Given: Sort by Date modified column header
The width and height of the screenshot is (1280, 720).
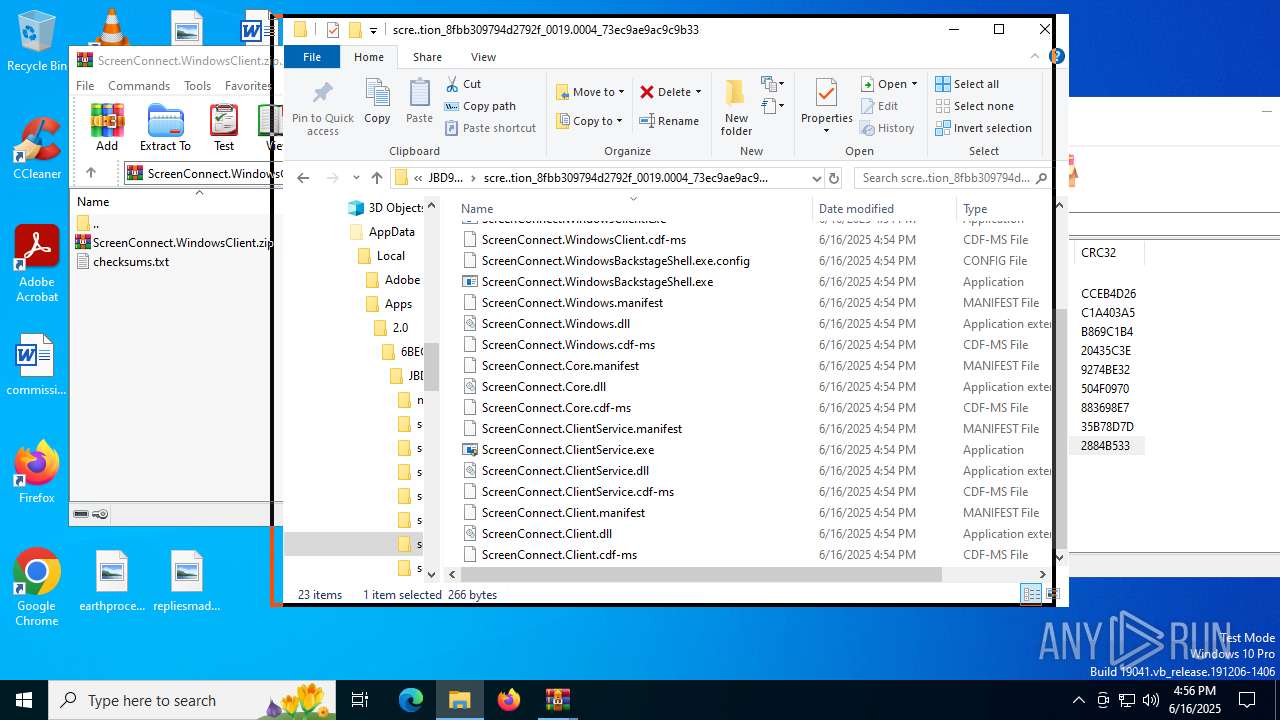Looking at the screenshot, I should [x=856, y=209].
